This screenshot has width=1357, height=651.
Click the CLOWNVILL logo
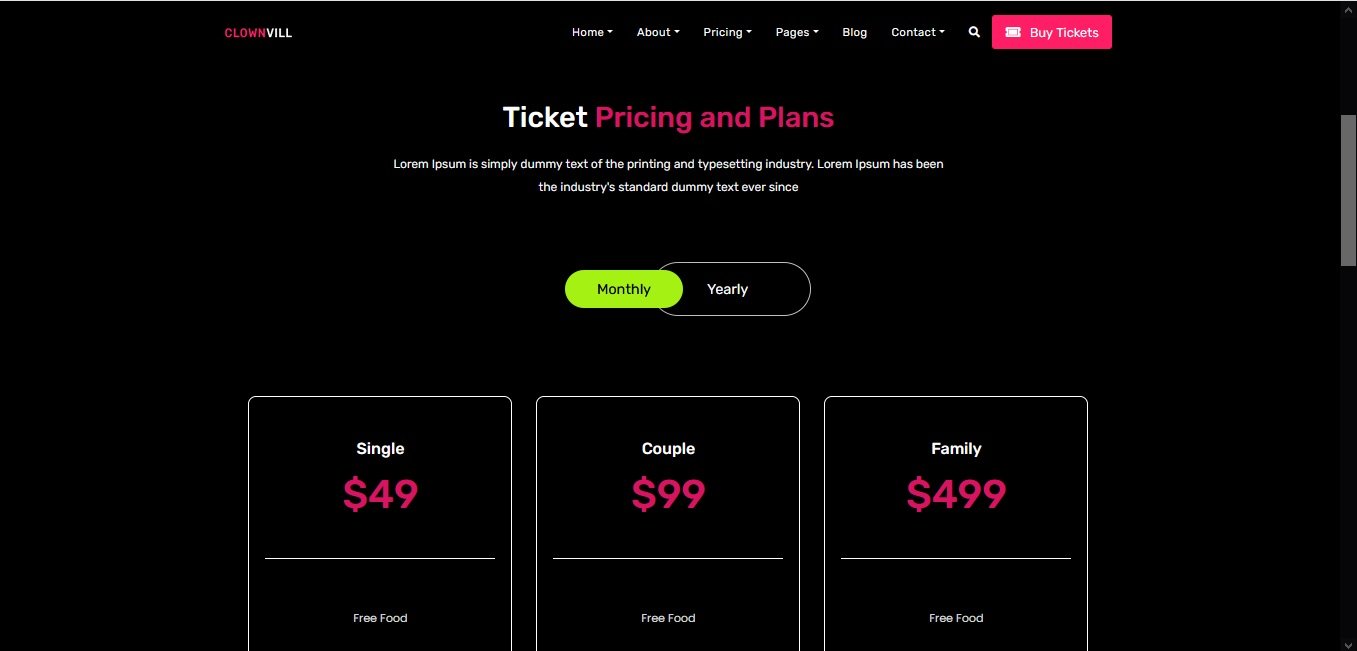258,33
